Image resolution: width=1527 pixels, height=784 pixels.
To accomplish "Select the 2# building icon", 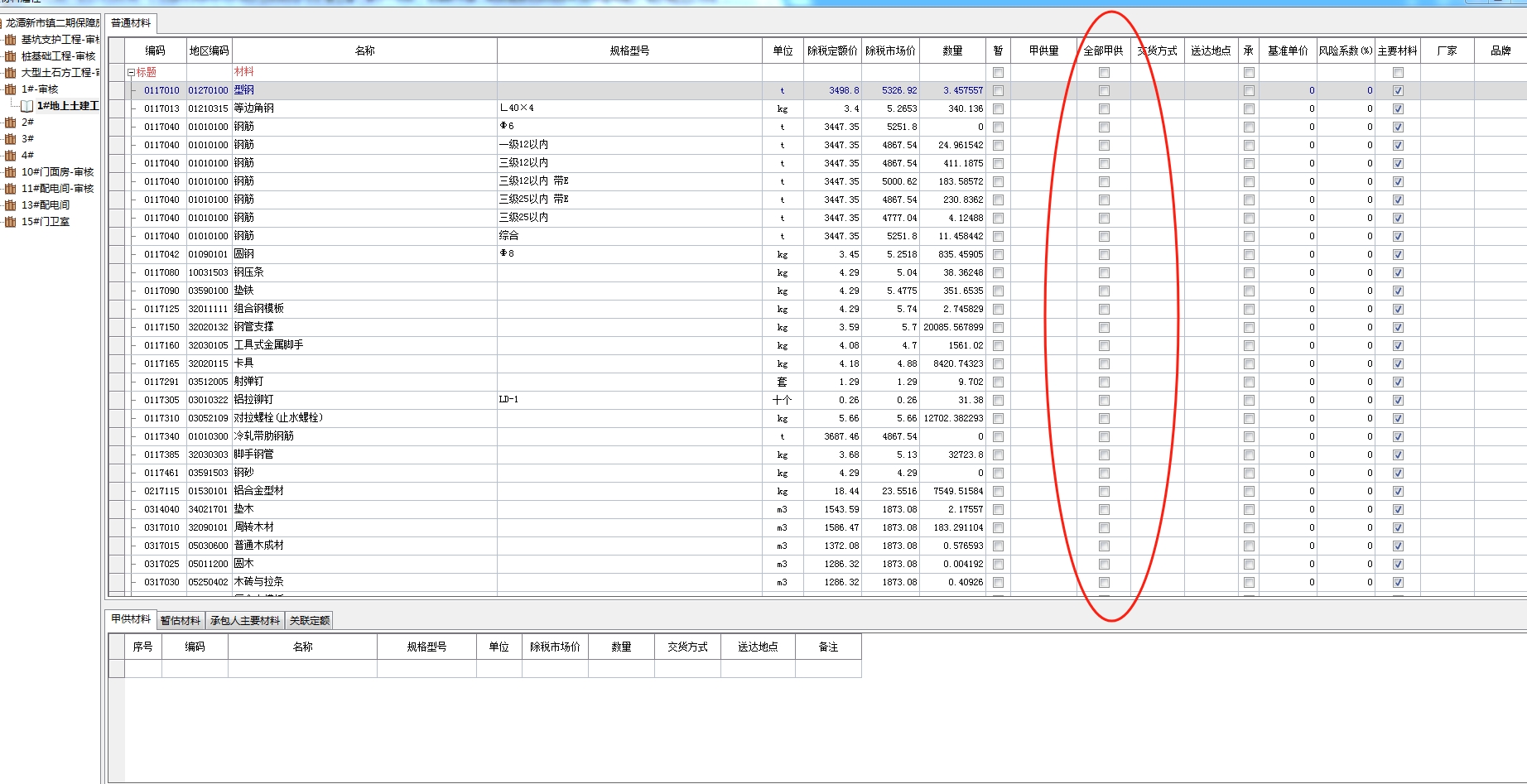I will [10, 123].
